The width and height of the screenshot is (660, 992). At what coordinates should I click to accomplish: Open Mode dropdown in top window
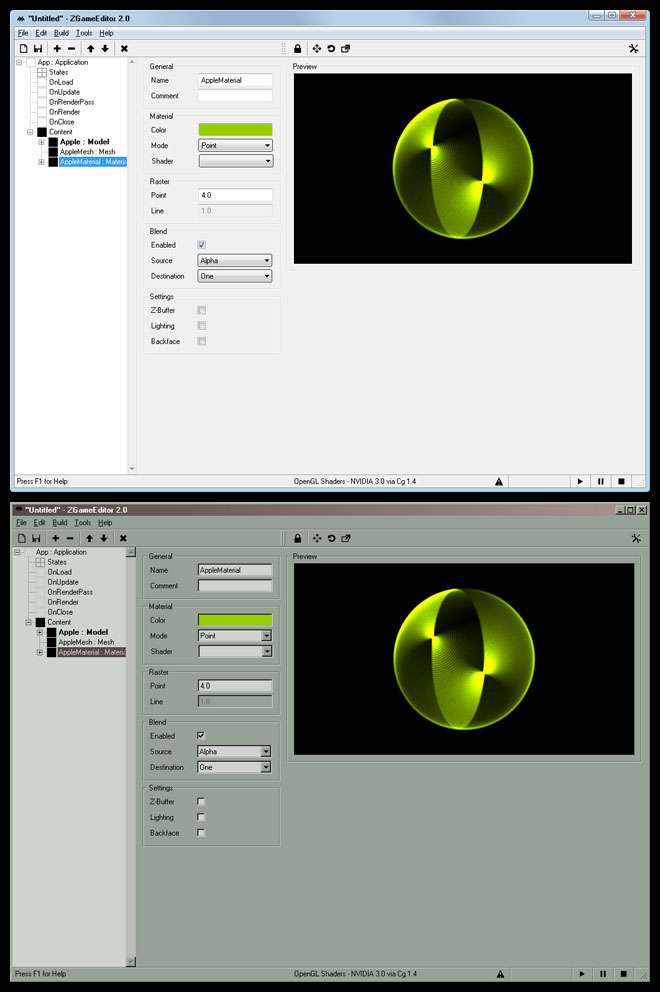click(x=235, y=146)
